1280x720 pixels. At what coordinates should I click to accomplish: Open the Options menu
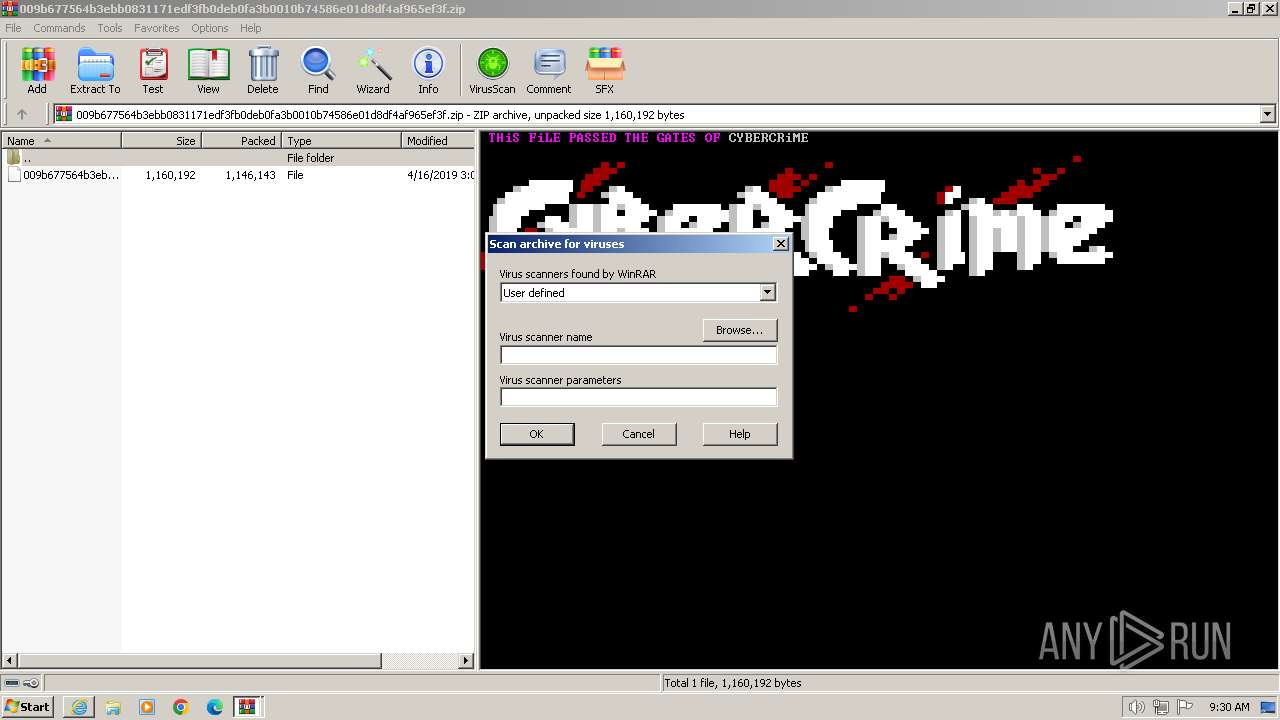[x=210, y=28]
